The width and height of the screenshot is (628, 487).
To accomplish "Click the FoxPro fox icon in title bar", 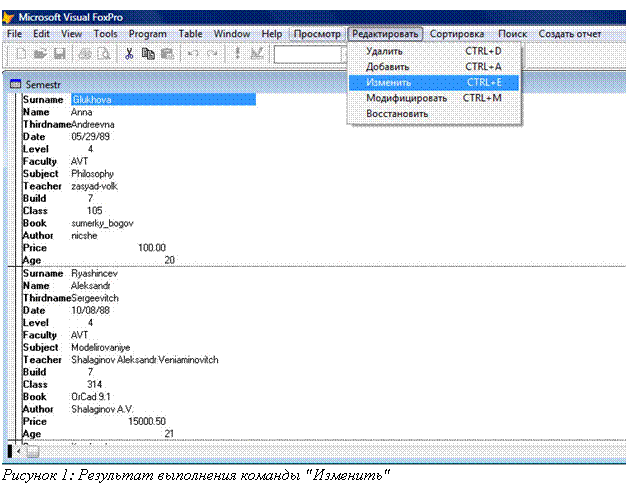I will tap(8, 18).
